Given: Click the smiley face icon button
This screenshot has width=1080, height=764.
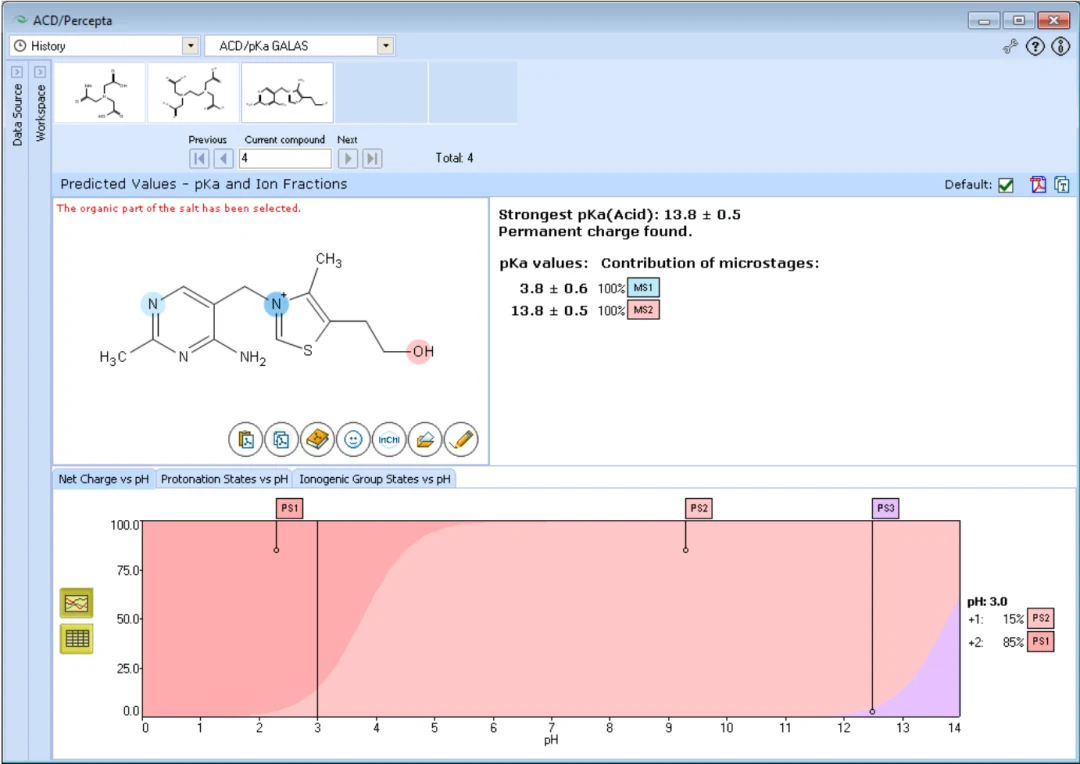Looking at the screenshot, I should pyautogui.click(x=353, y=440).
